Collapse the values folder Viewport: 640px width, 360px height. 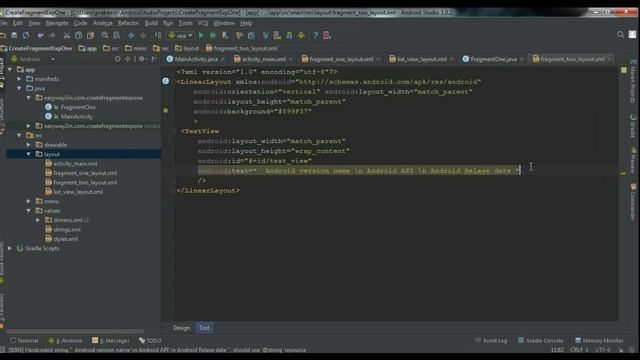[x=29, y=211]
